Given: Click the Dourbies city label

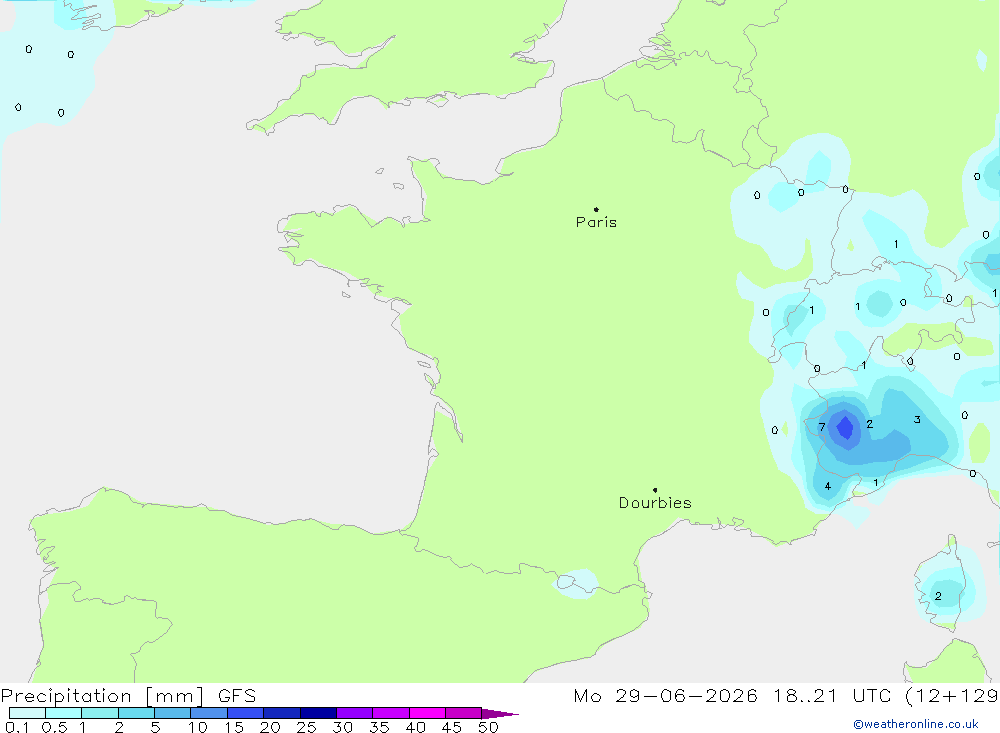Looking at the screenshot, I should pyautogui.click(x=655, y=503).
